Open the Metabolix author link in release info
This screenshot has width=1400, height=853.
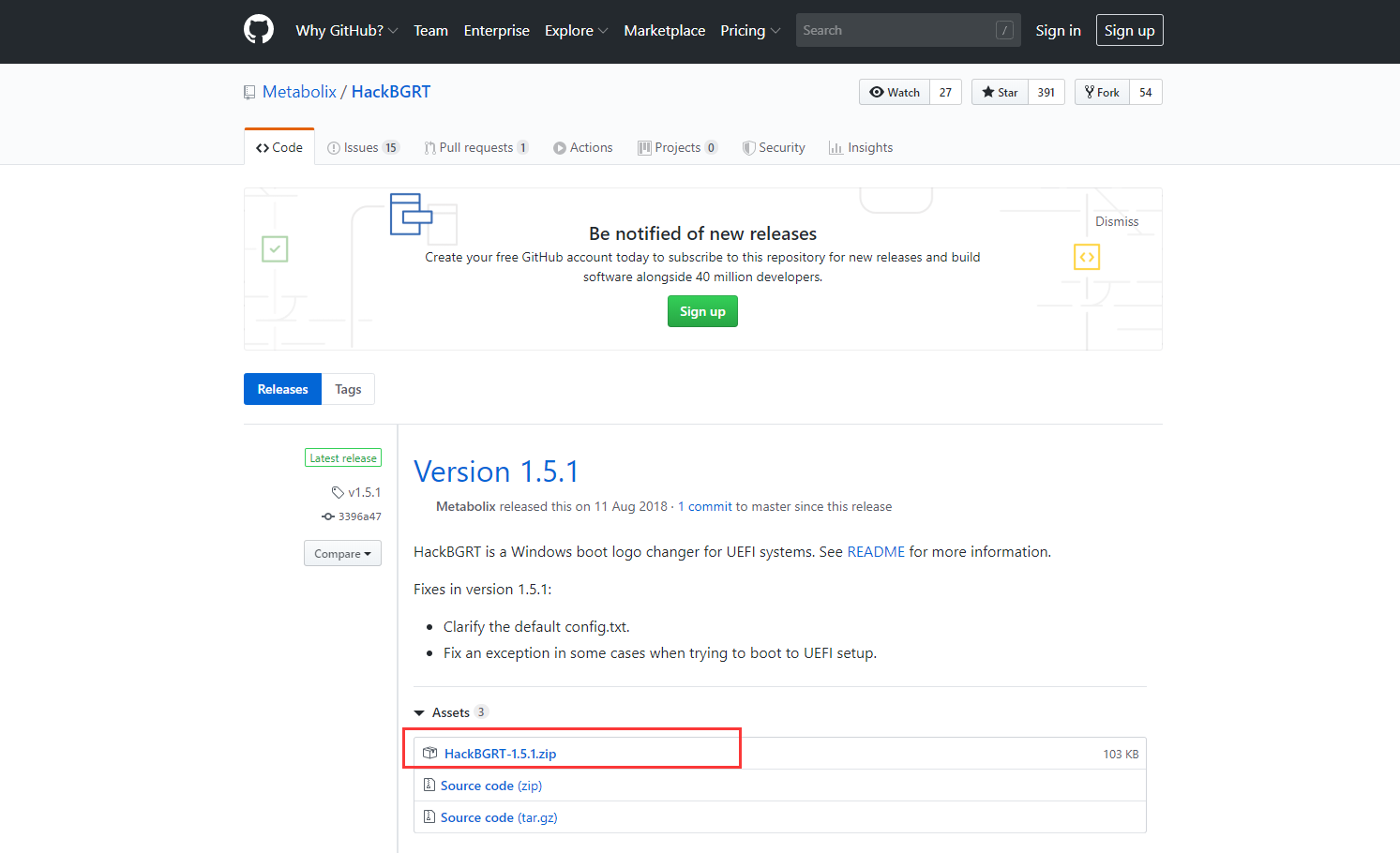(466, 506)
